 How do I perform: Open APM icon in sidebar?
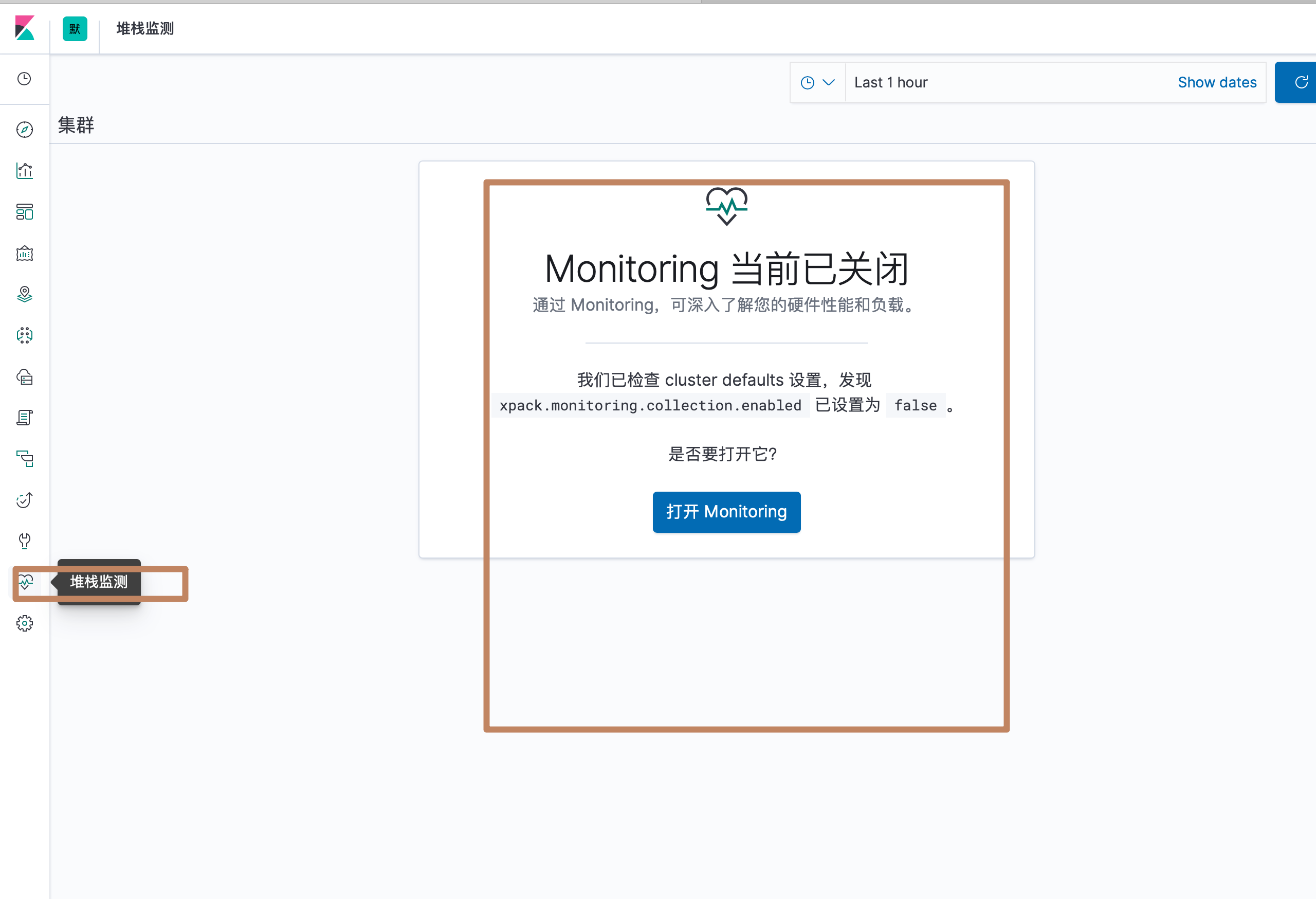point(24,458)
